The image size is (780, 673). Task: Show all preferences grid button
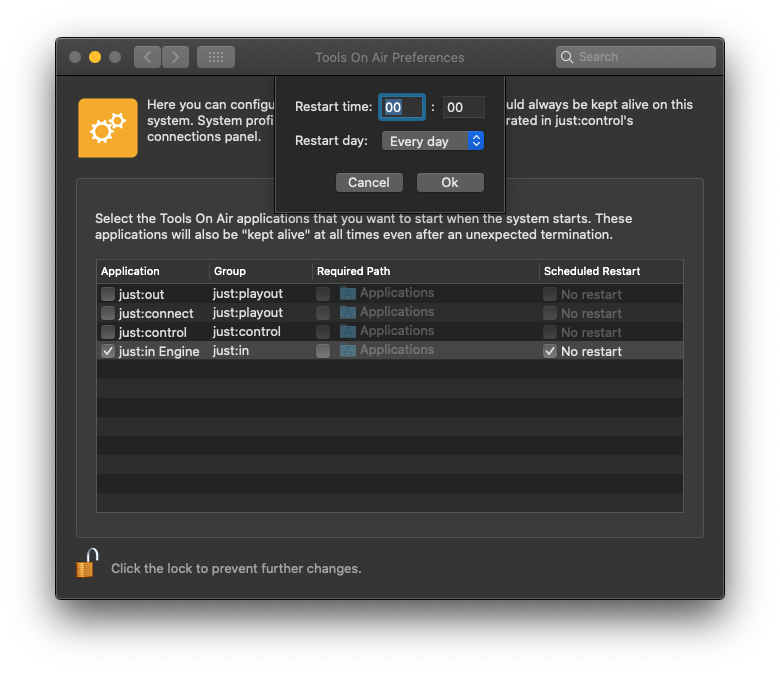coord(216,57)
